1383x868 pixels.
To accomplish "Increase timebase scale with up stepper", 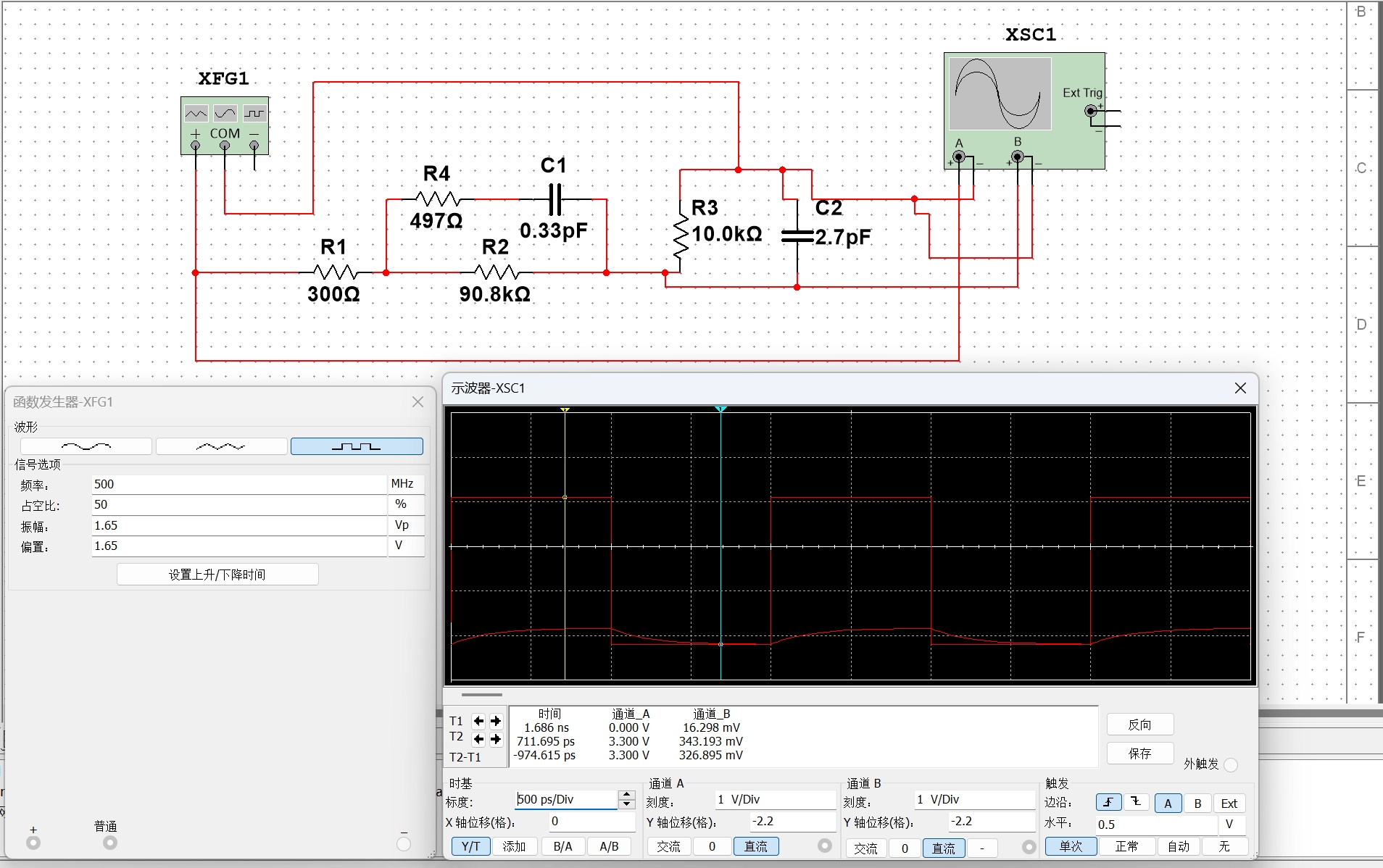I will [x=627, y=795].
